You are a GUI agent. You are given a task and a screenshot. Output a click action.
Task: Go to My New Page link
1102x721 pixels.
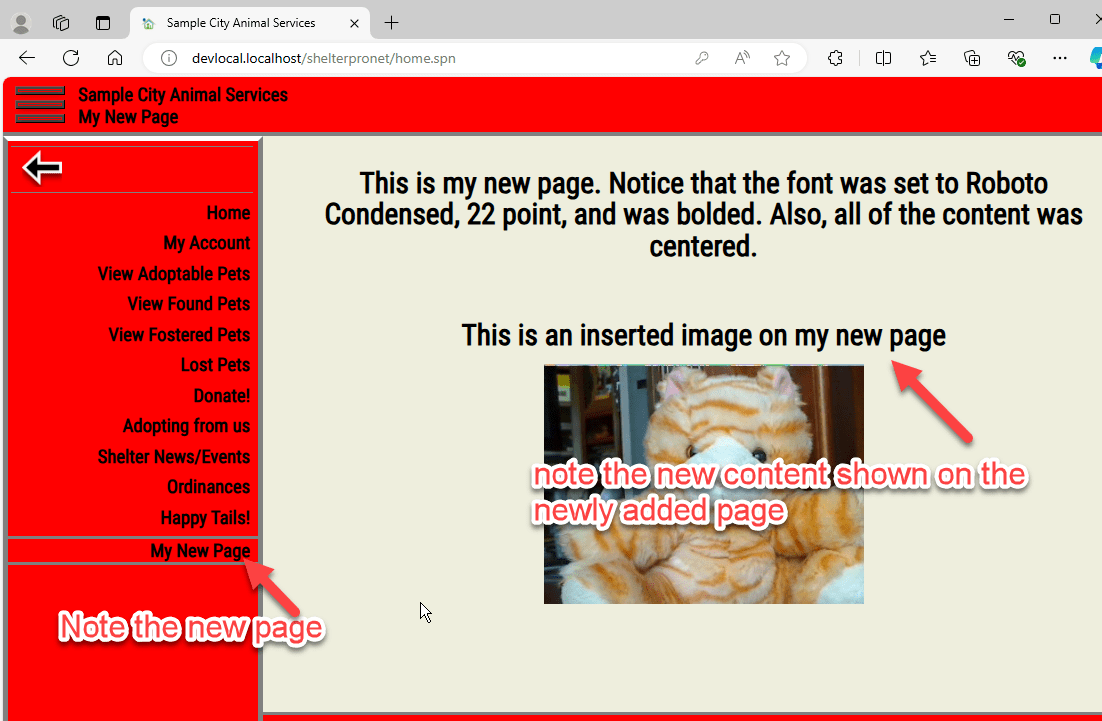200,550
